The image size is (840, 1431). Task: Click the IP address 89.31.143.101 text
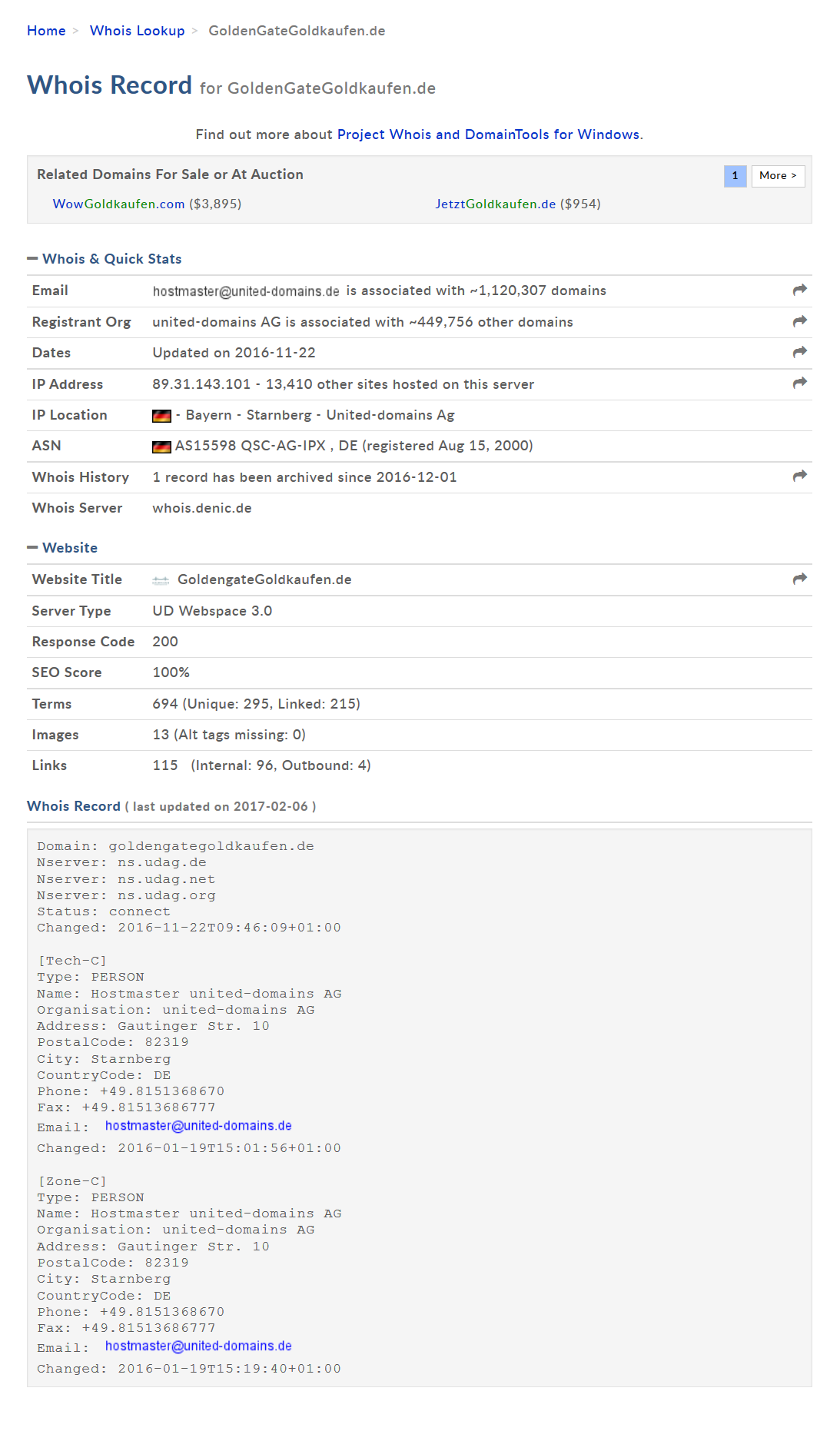[201, 384]
